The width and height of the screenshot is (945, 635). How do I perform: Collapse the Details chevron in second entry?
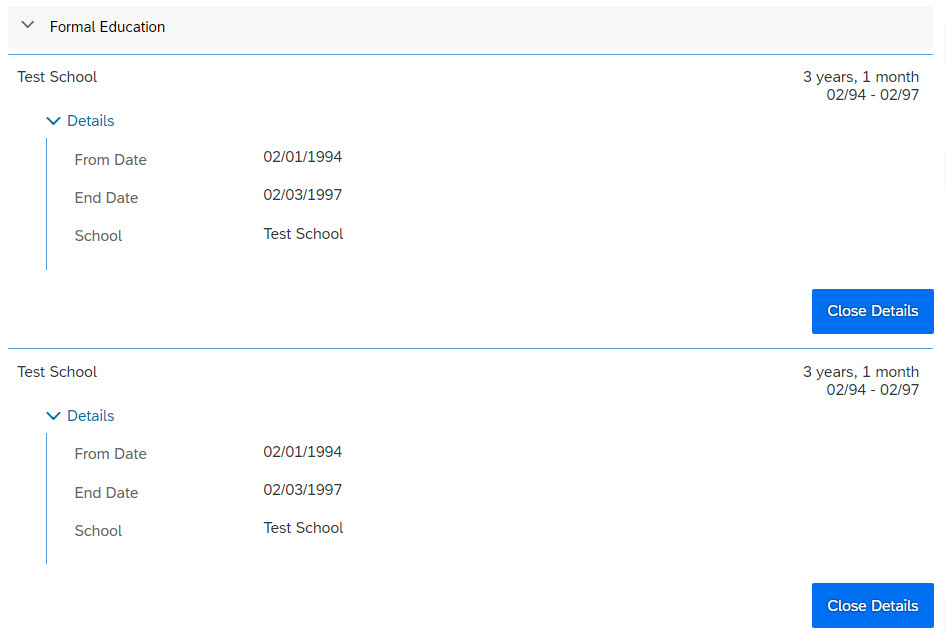tap(53, 416)
